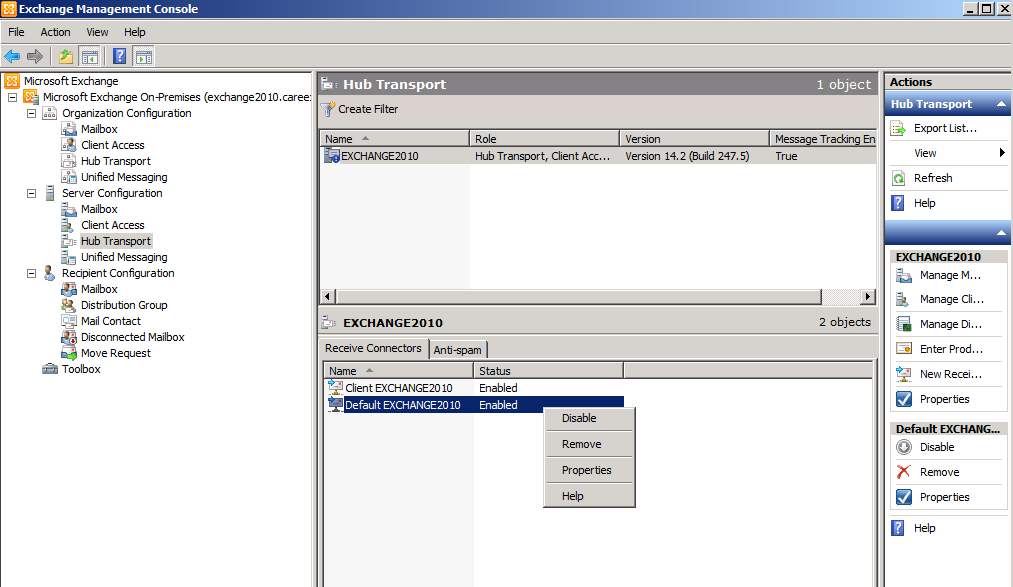Click Properties checkmark icon under Default EXCHANG section
The image size is (1013, 587).
click(904, 497)
